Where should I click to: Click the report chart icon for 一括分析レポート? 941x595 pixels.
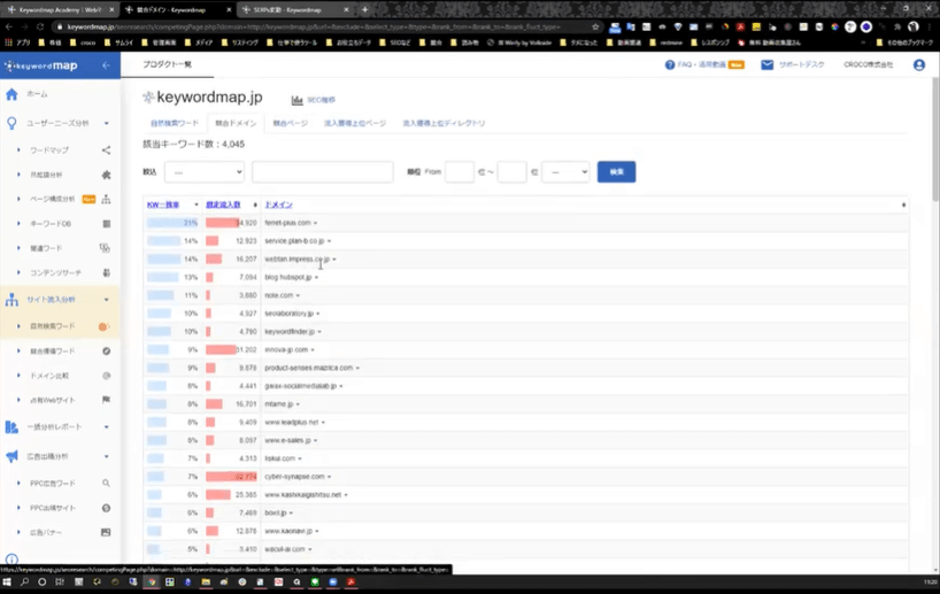pos(11,427)
